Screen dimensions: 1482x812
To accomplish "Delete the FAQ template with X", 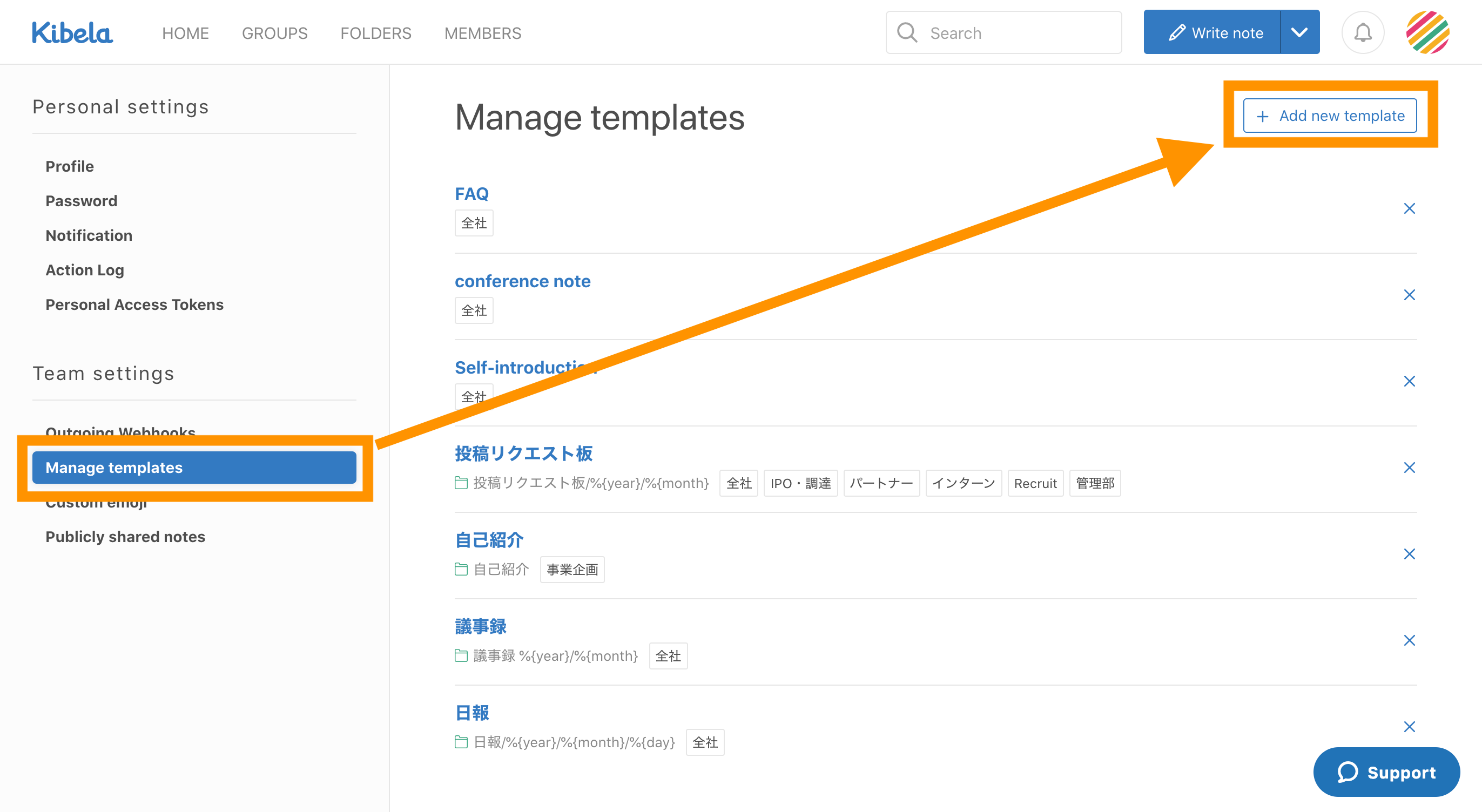I will (1409, 208).
